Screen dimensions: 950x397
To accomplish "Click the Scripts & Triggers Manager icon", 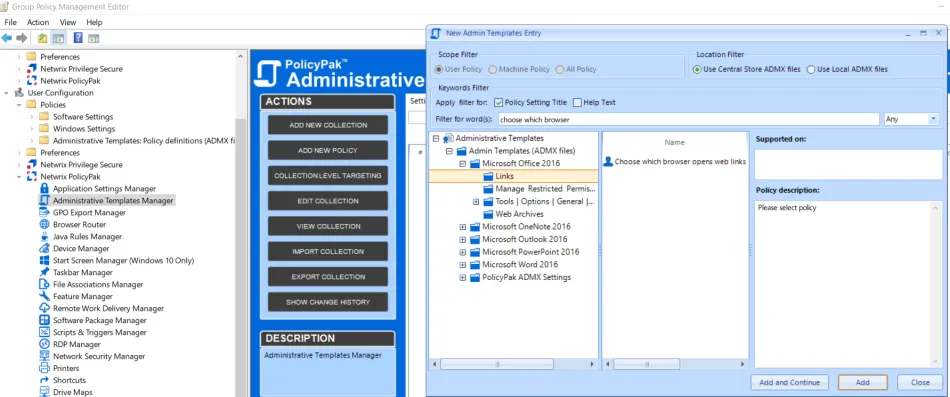I will tap(44, 332).
